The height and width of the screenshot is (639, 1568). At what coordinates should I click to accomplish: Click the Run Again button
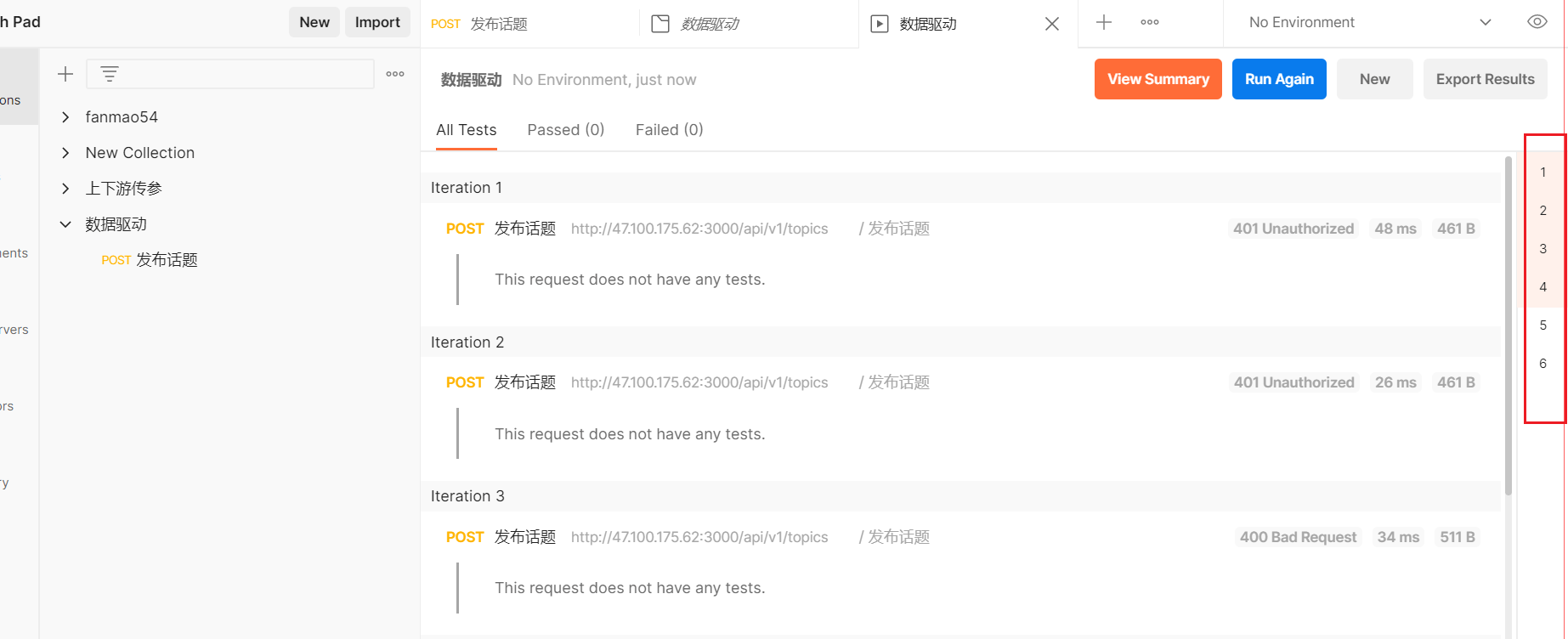(1279, 79)
